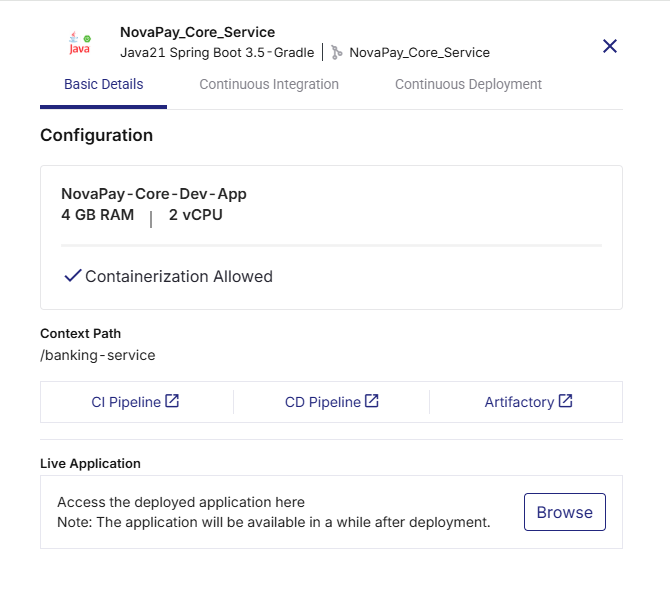Click the Containerization Allowed checkmark icon

click(x=72, y=276)
